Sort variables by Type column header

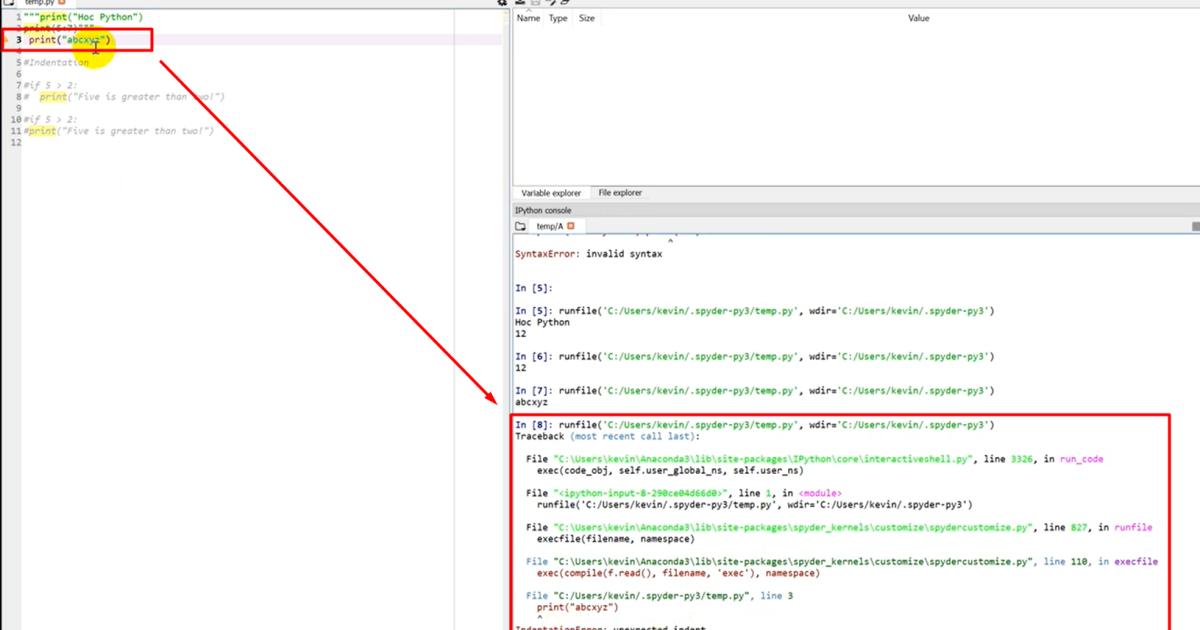click(558, 18)
